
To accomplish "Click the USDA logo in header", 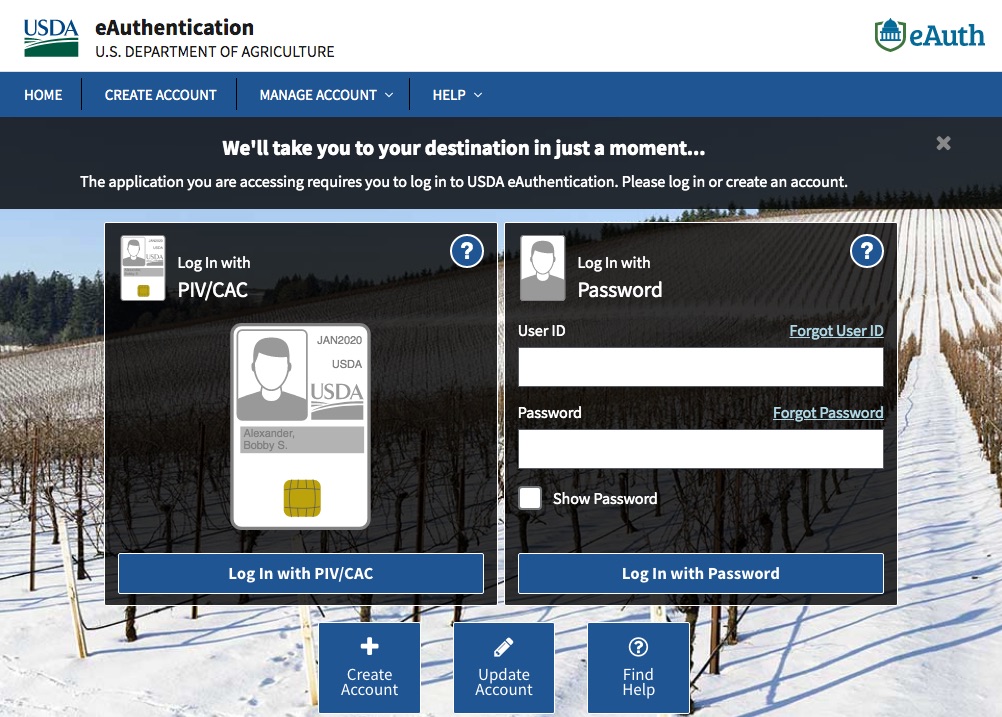I will coord(51,37).
